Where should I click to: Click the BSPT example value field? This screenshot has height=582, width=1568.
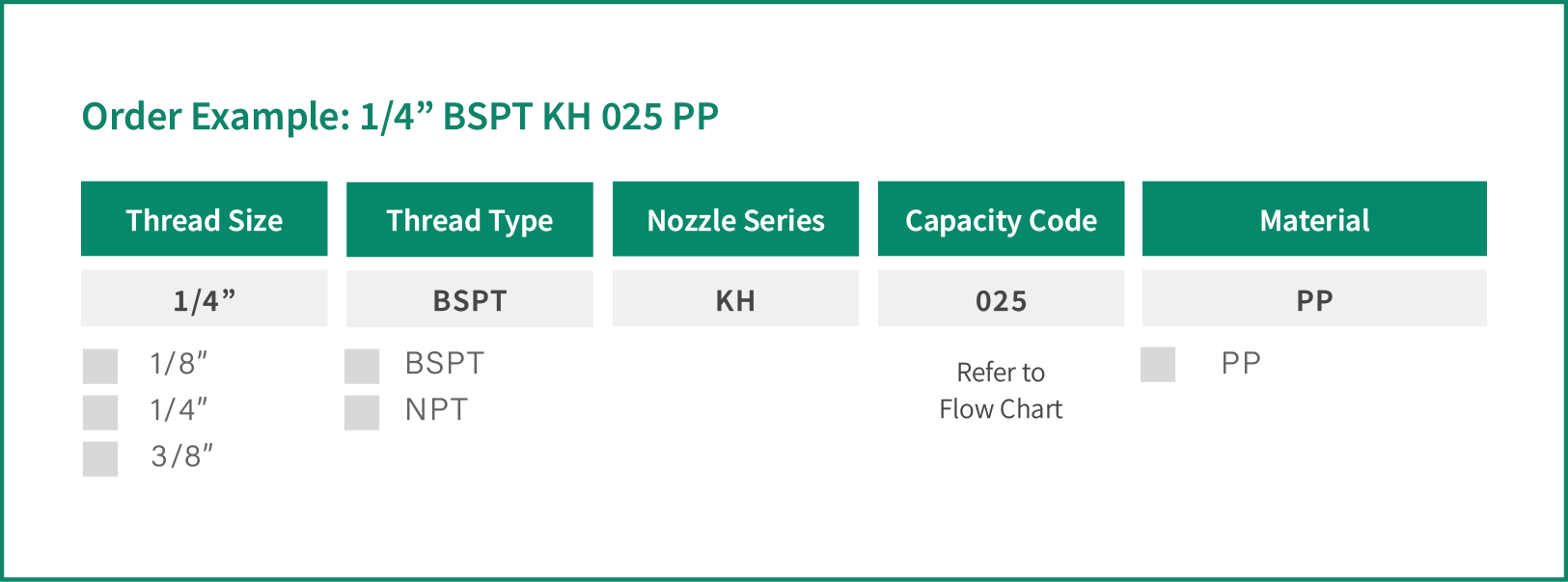coord(470,299)
